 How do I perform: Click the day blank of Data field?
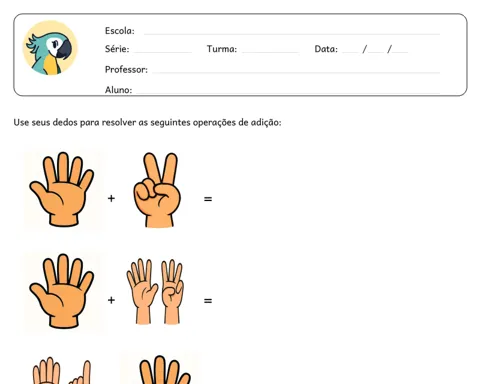350,52
